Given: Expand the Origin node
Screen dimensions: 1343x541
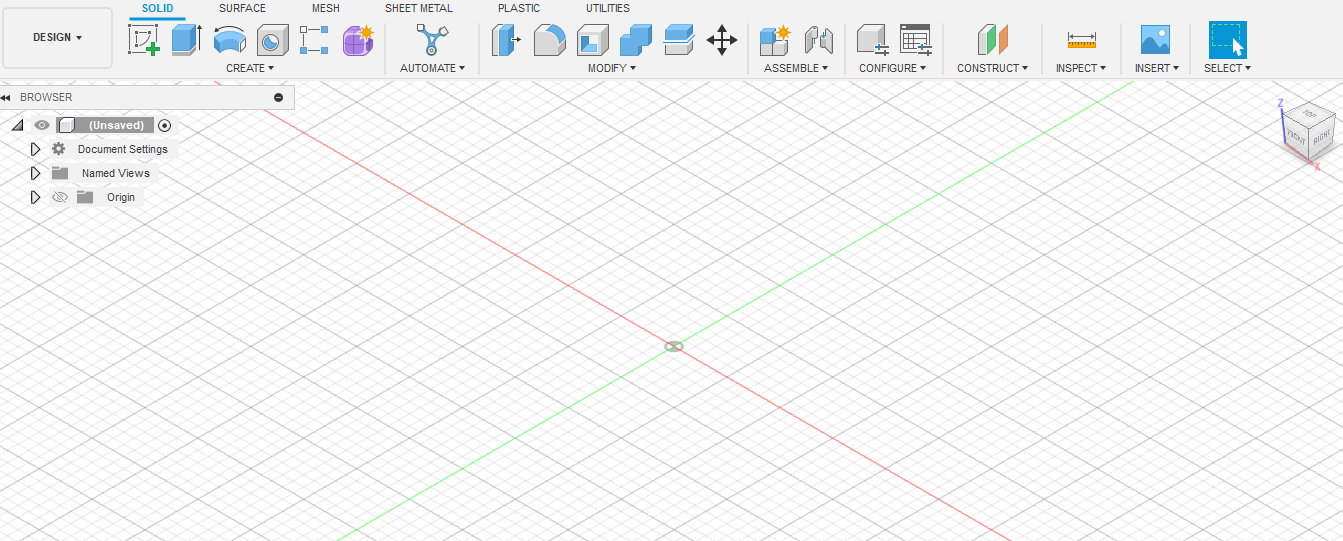Looking at the screenshot, I should [x=35, y=197].
